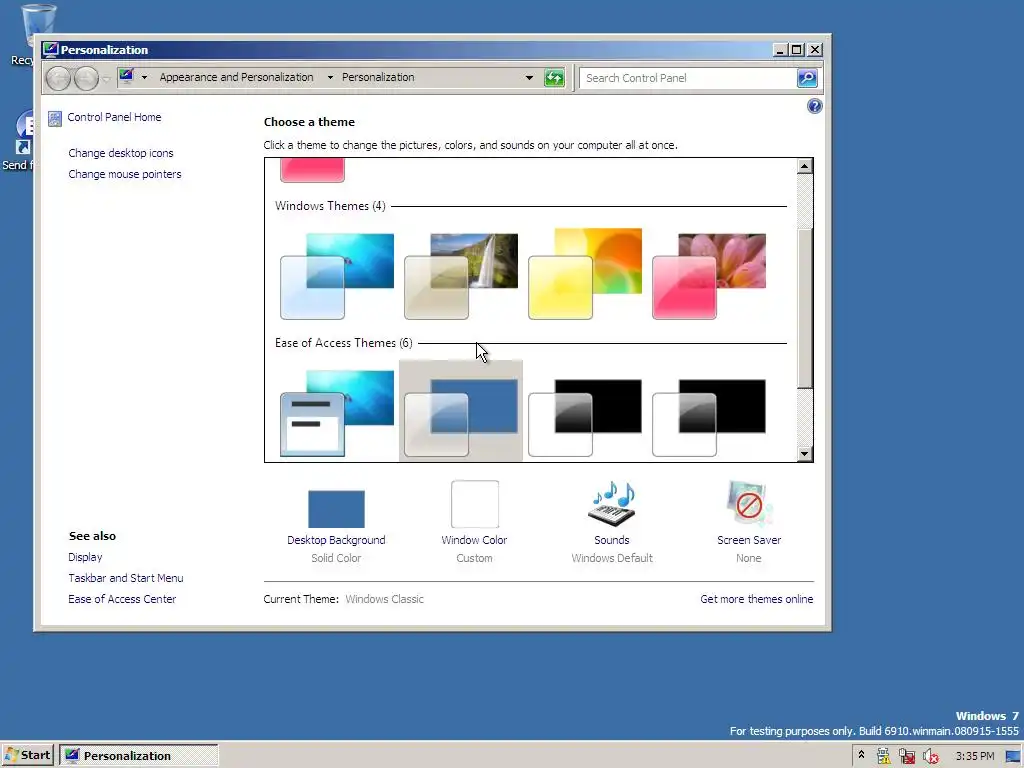Click the green Refresh button
The height and width of the screenshot is (768, 1024).
(x=554, y=78)
